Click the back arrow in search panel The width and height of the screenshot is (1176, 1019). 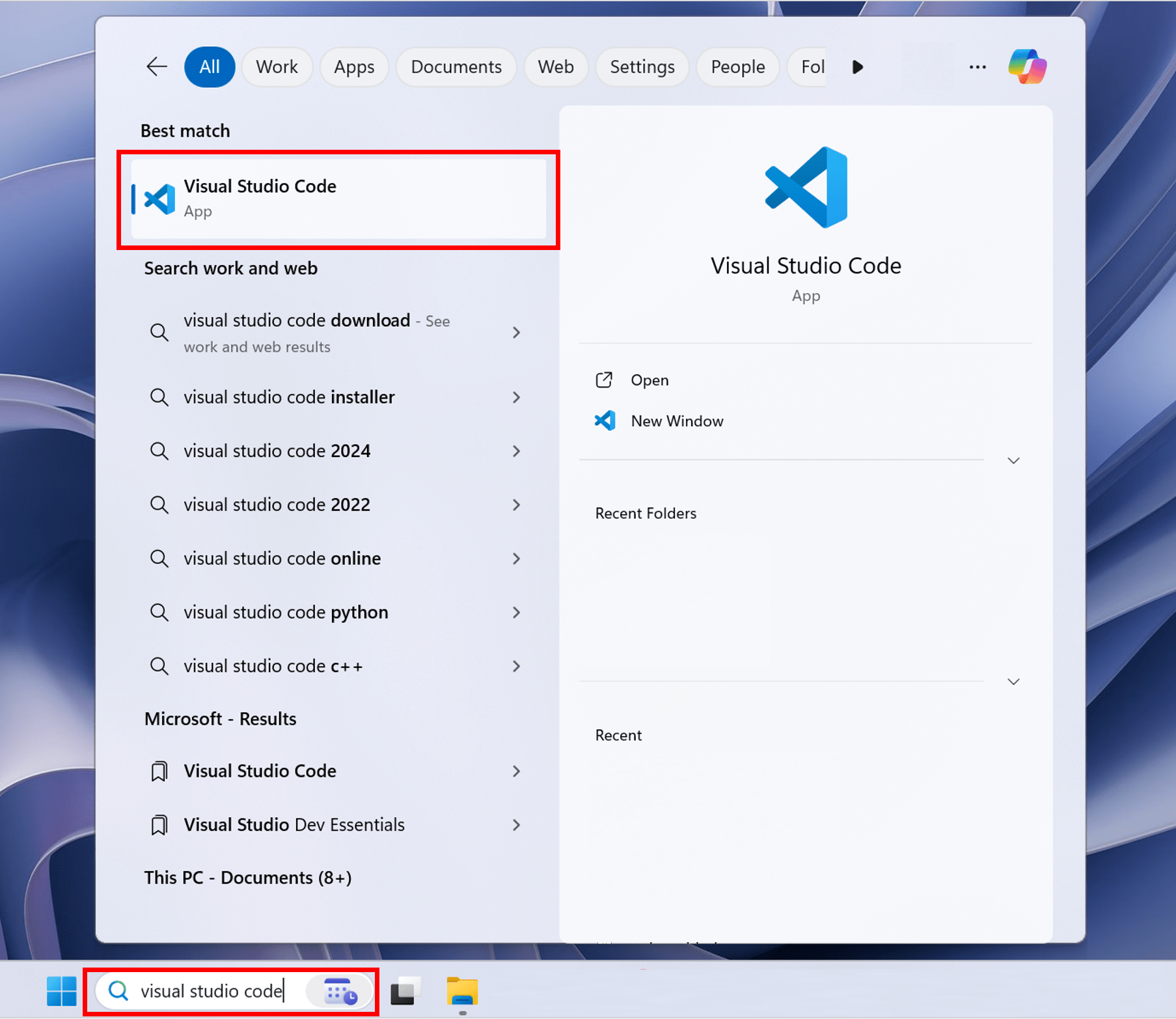click(x=157, y=66)
